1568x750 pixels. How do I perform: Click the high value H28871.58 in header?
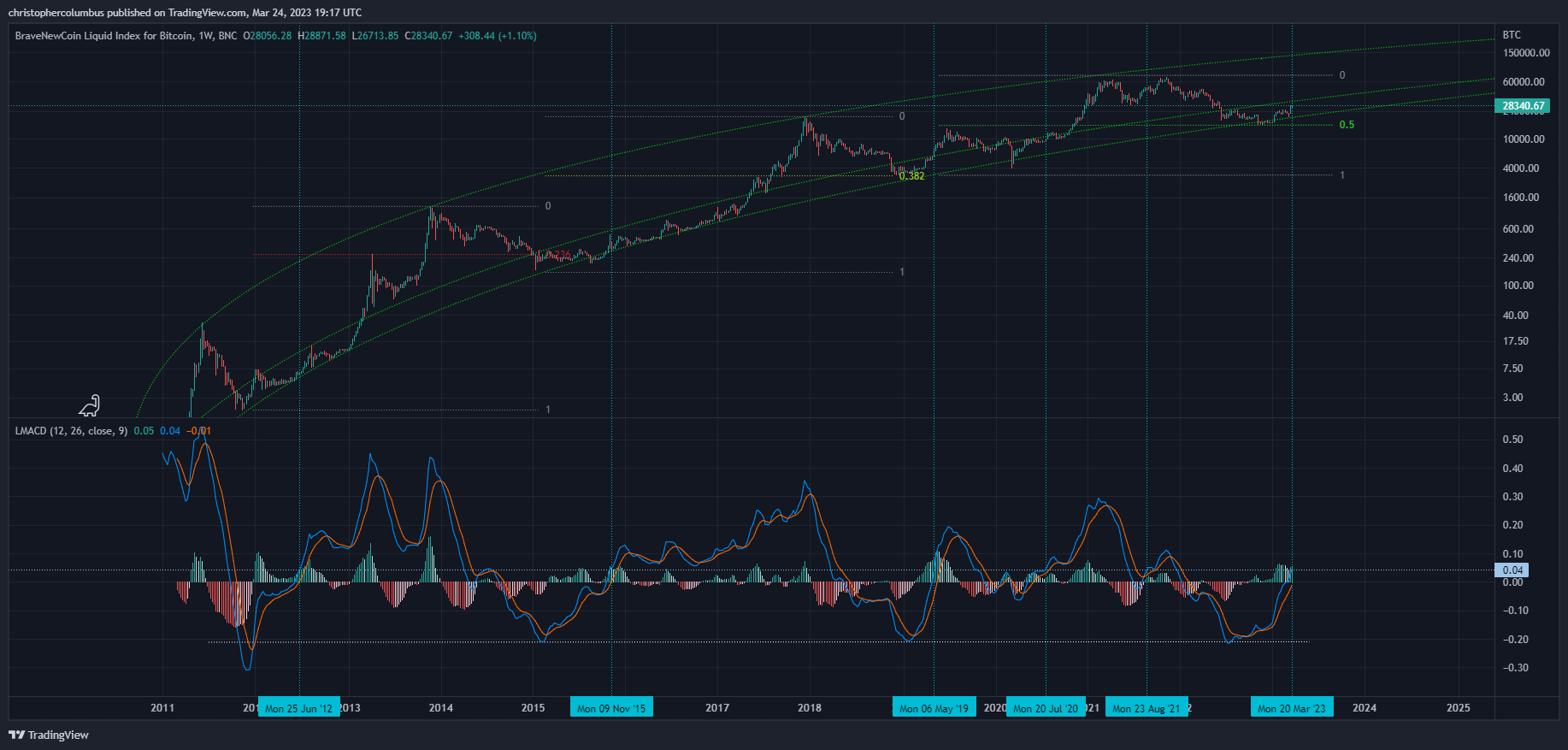click(x=321, y=36)
